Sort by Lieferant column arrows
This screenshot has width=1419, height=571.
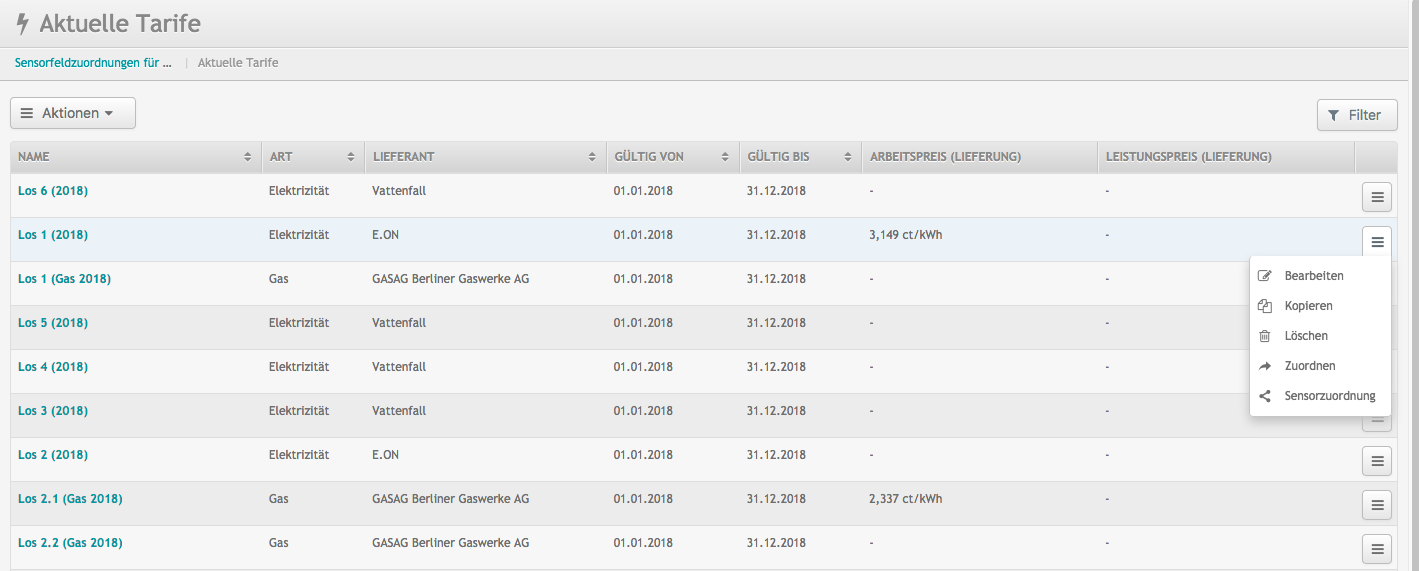[594, 157]
